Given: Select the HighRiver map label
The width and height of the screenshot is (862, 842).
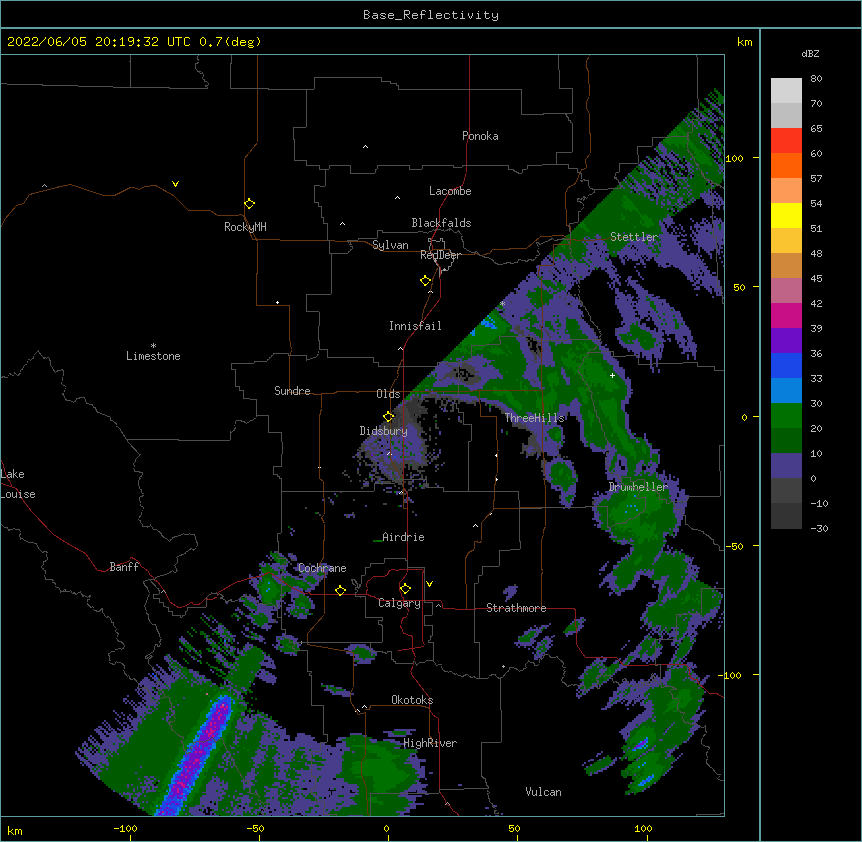Looking at the screenshot, I should [x=430, y=743].
